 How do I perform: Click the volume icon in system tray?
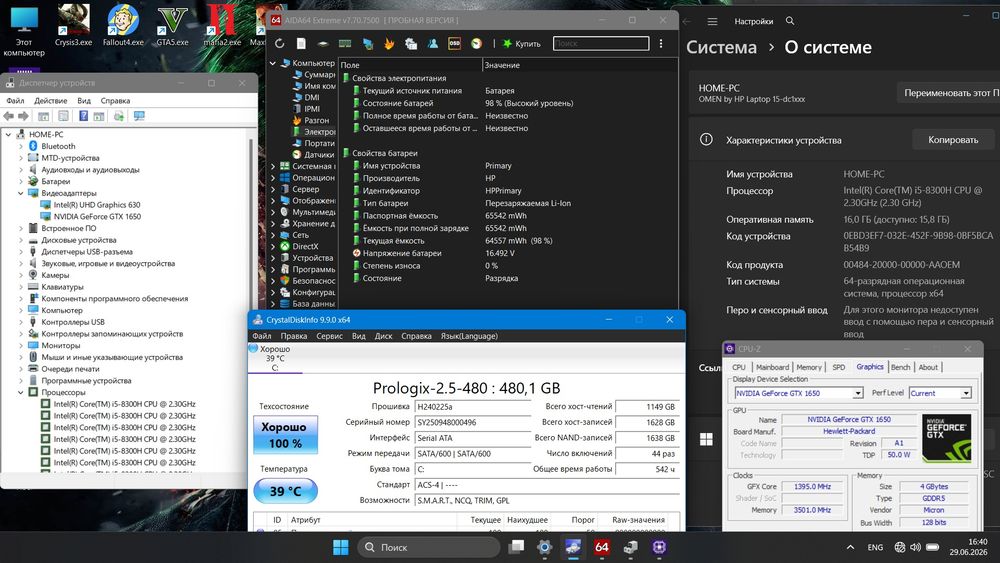pyautogui.click(x=915, y=547)
